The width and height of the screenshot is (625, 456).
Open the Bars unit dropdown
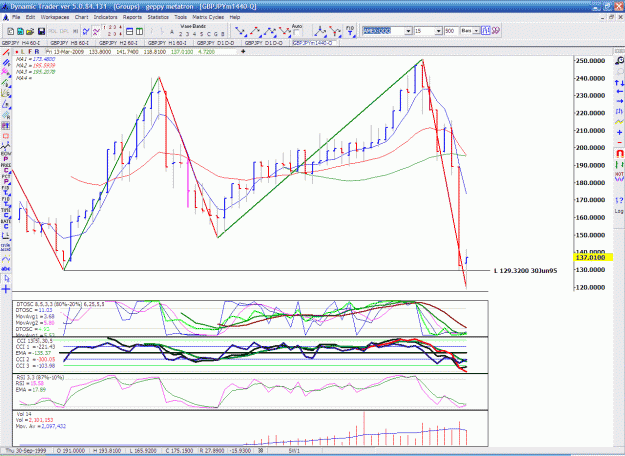tap(476, 31)
